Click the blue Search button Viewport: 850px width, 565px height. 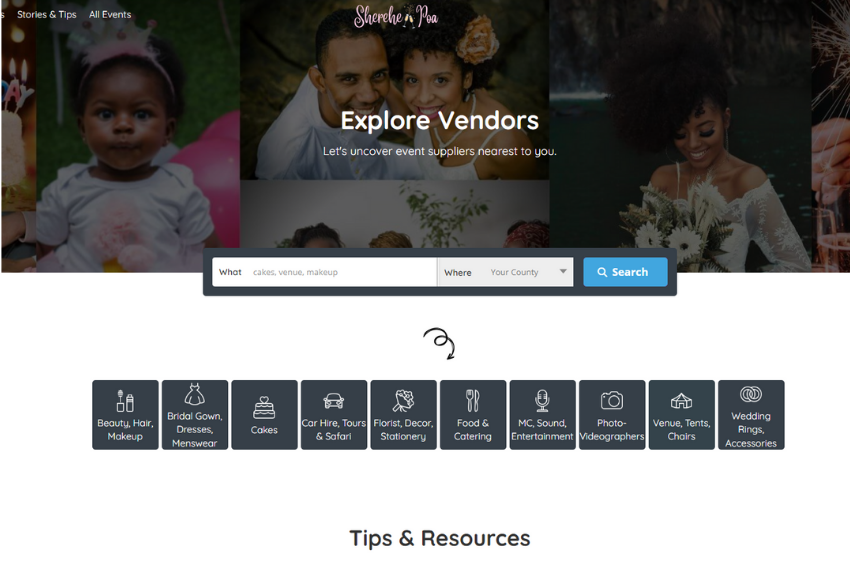[625, 272]
